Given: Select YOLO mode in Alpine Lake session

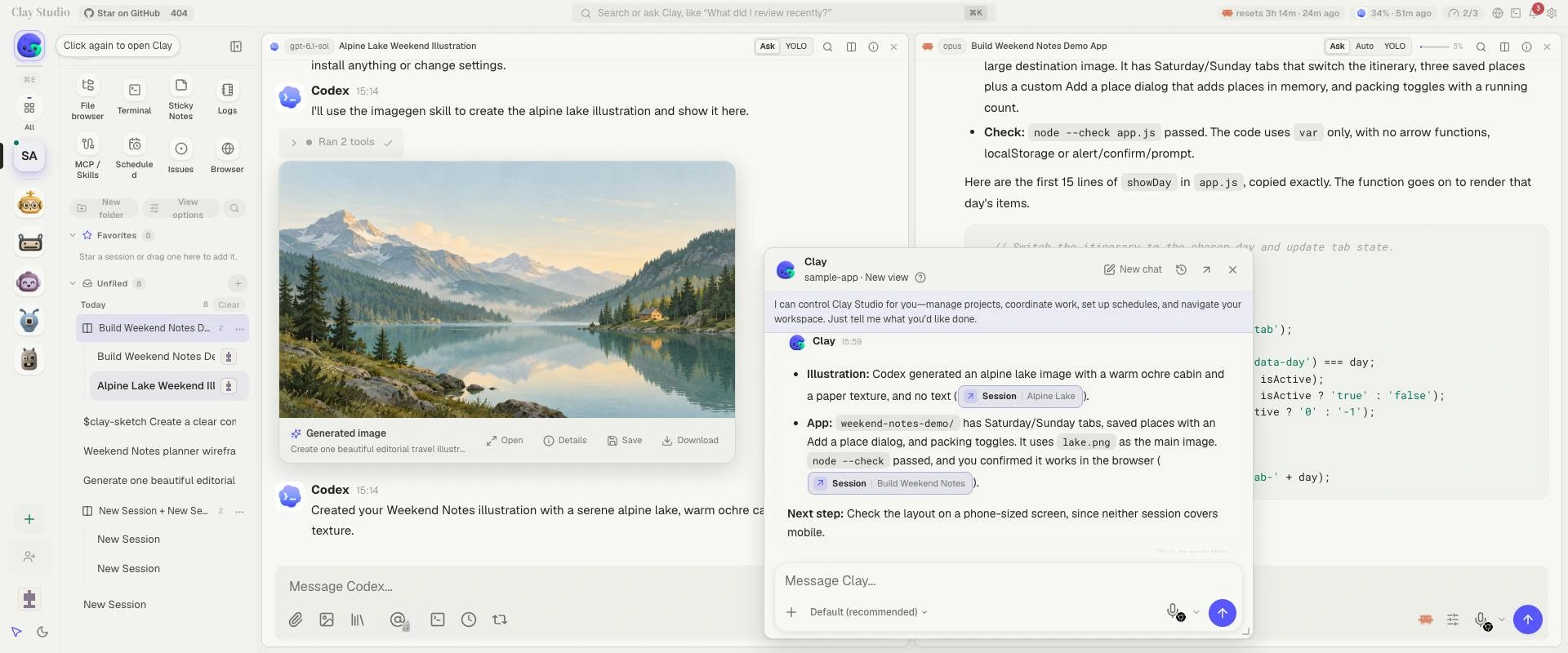Looking at the screenshot, I should pos(796,47).
